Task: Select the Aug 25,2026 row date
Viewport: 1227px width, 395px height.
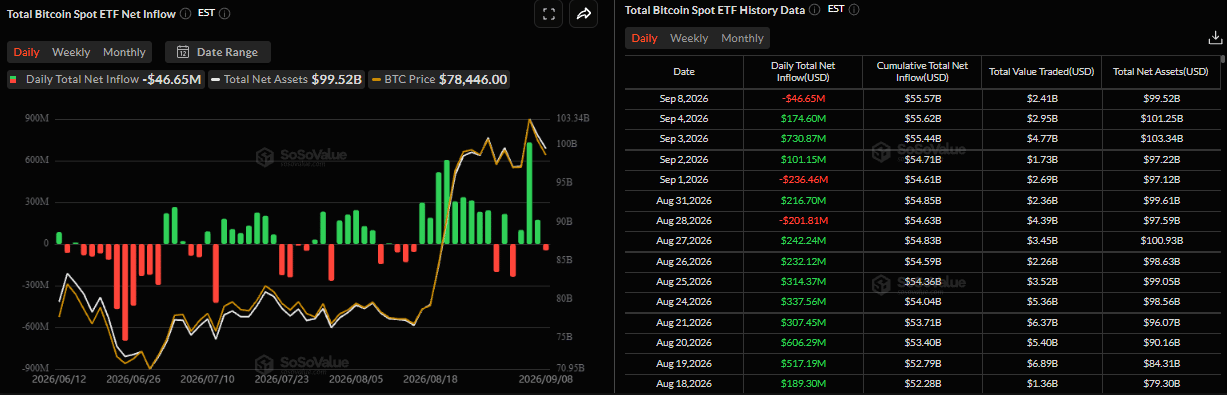Action: click(x=684, y=282)
